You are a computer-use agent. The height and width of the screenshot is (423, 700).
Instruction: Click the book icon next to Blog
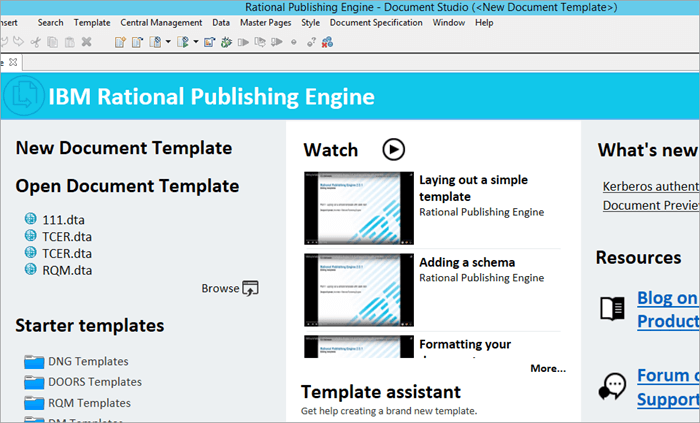[612, 309]
